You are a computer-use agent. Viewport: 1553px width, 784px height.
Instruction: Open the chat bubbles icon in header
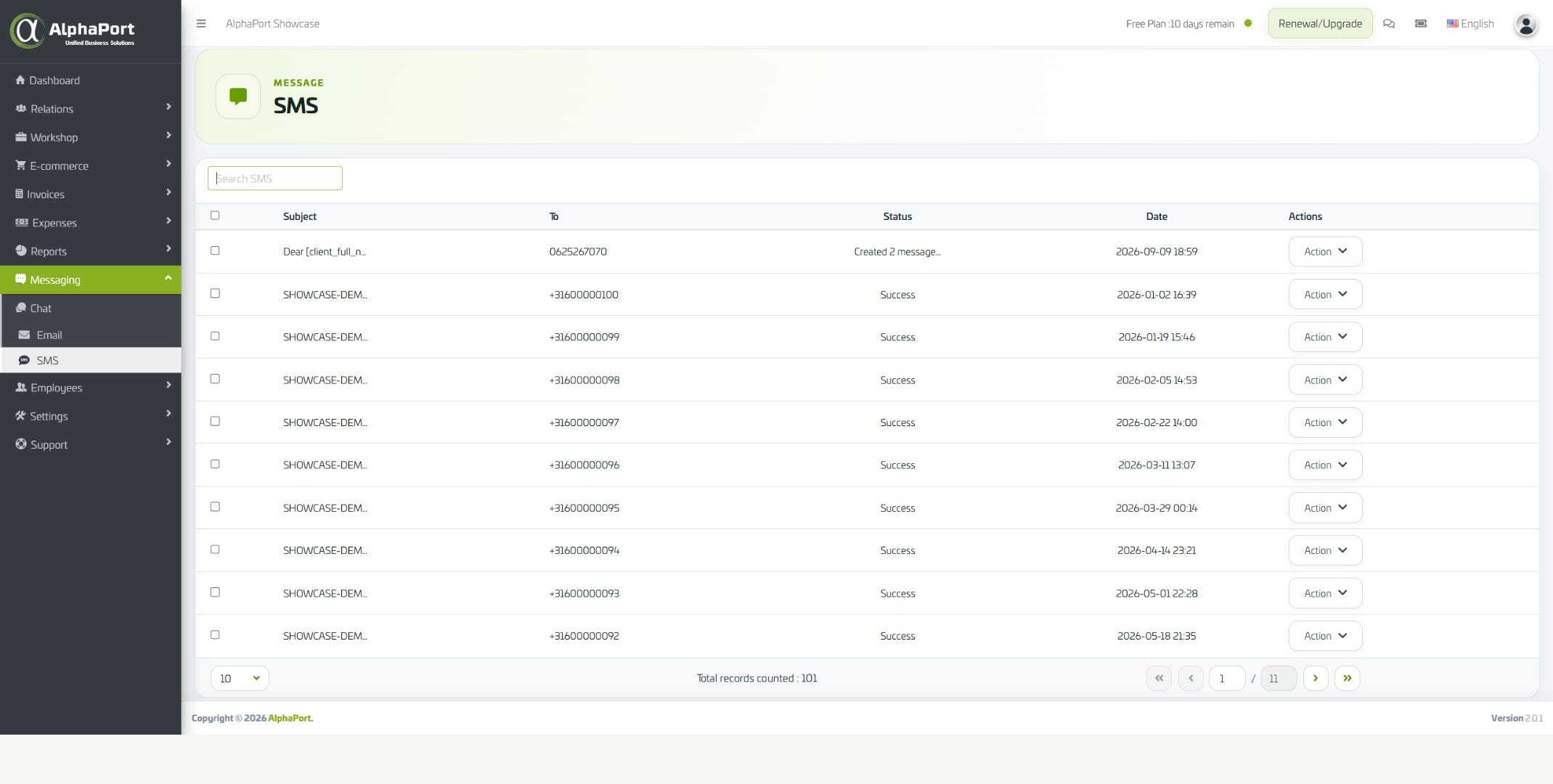tap(1388, 23)
